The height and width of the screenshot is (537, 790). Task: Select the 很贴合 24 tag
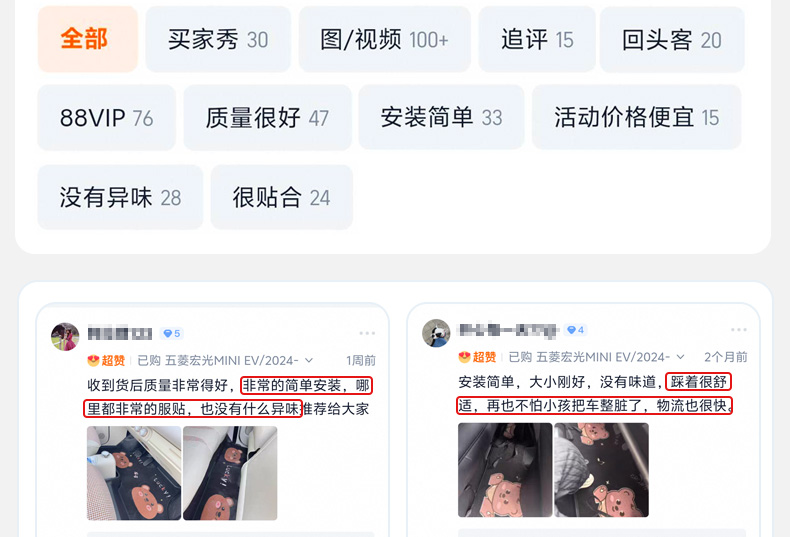click(282, 197)
